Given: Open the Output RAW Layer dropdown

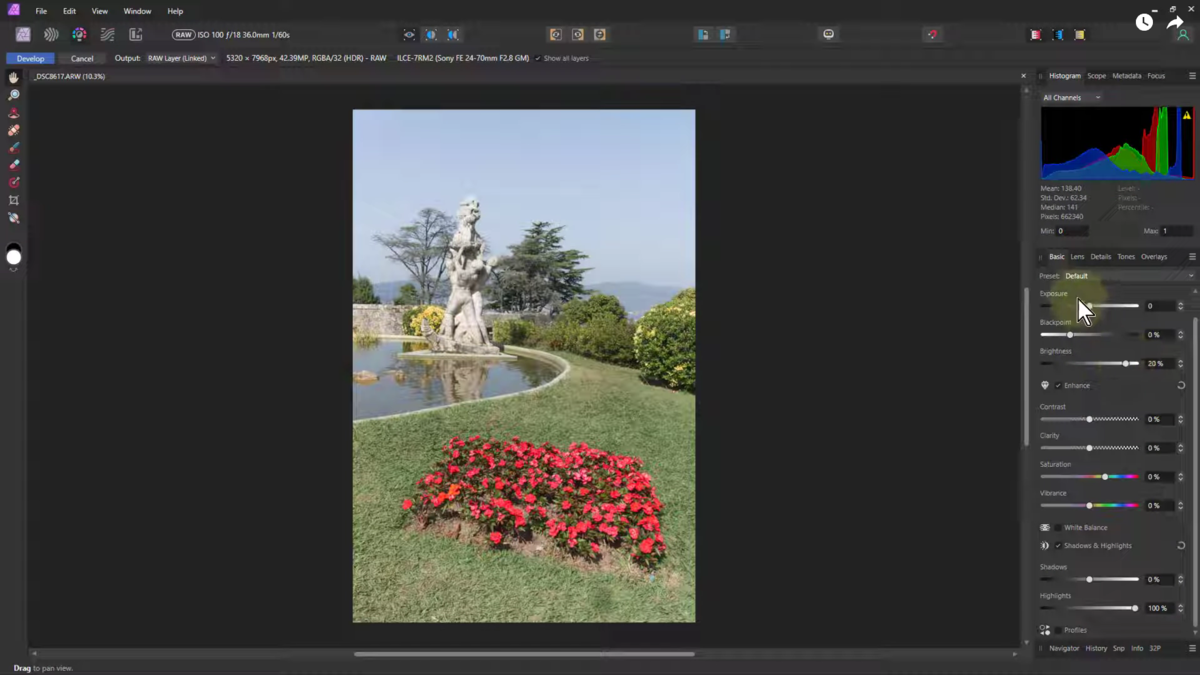Looking at the screenshot, I should click(181, 59).
